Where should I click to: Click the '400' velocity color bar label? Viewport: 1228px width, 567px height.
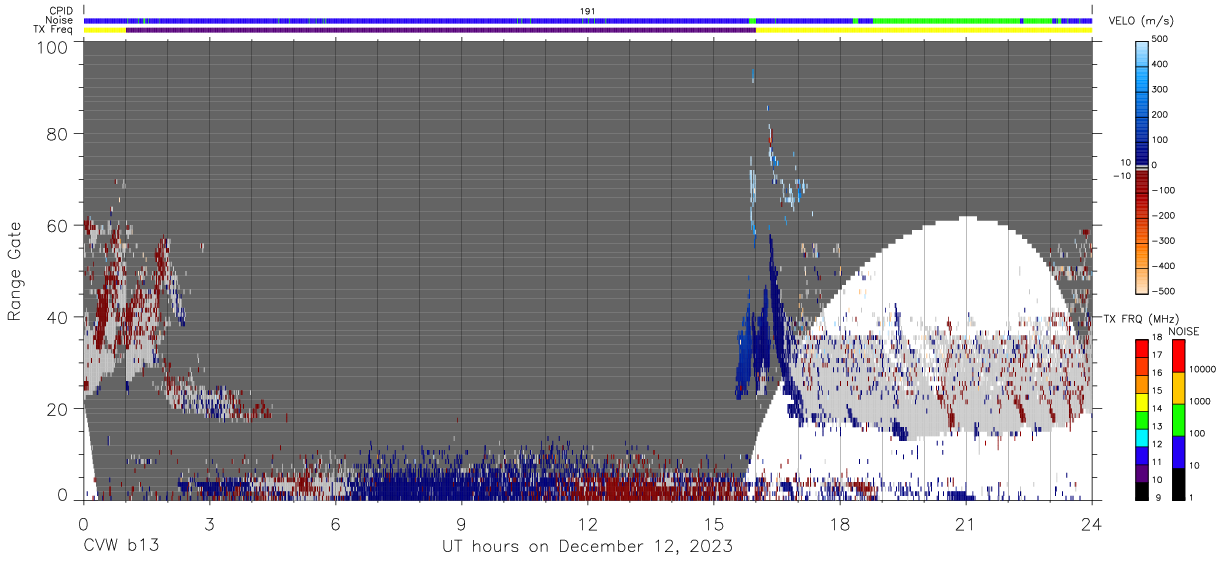tap(1161, 65)
